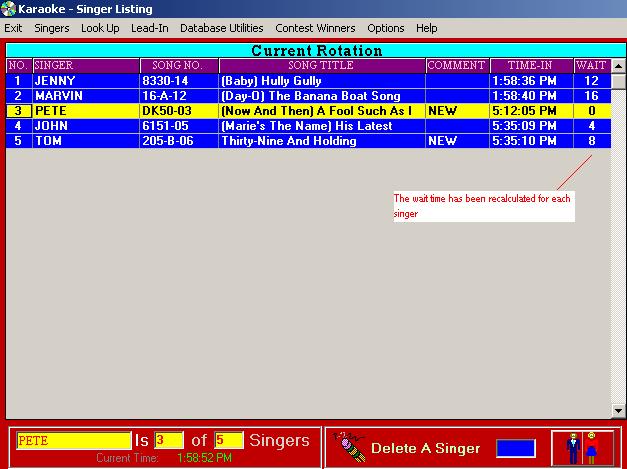Click the SINGER column header
The height and width of the screenshot is (469, 627).
coord(86,66)
